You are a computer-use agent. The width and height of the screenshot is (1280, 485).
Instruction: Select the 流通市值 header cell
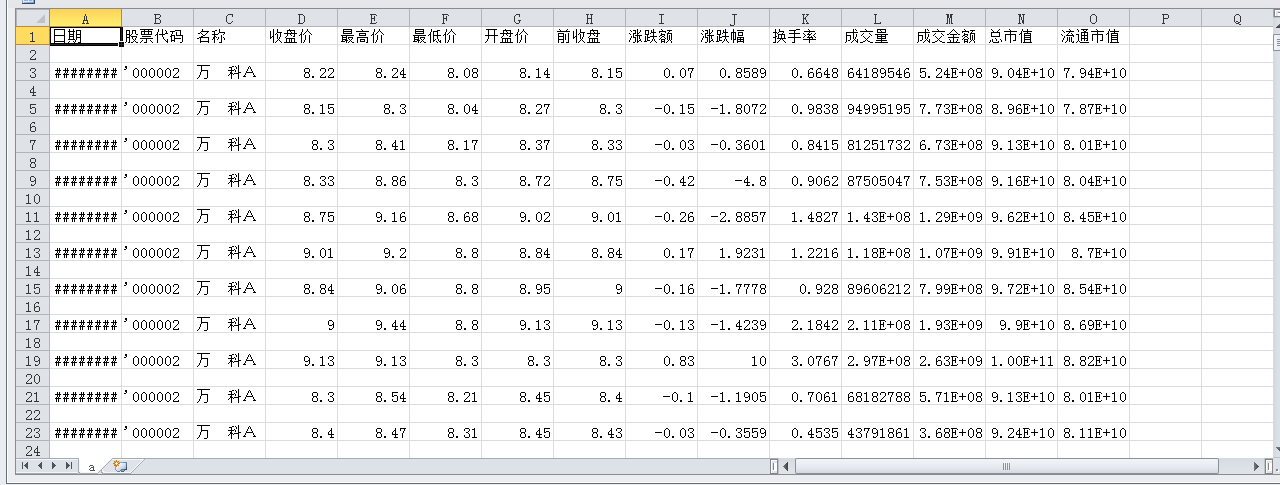[x=1093, y=36]
